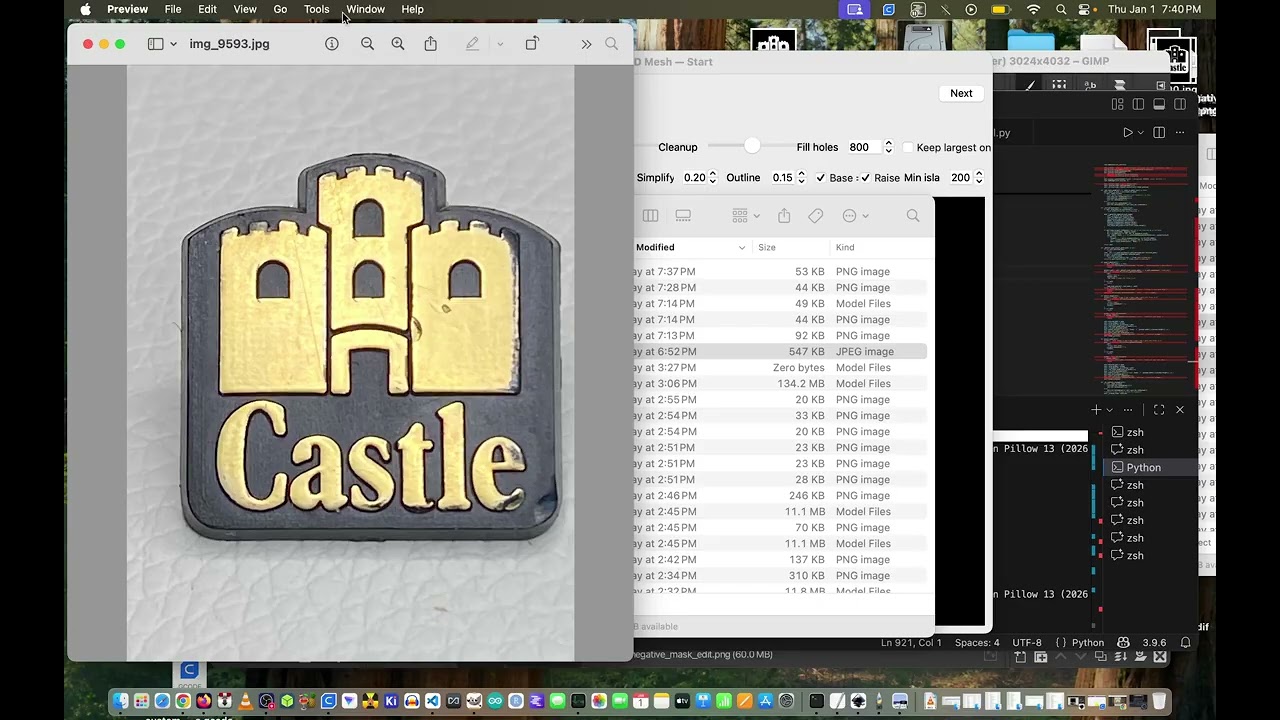Screen dimensions: 1280x720
Task: Switch Finder to gallery view
Action: tap(683, 216)
